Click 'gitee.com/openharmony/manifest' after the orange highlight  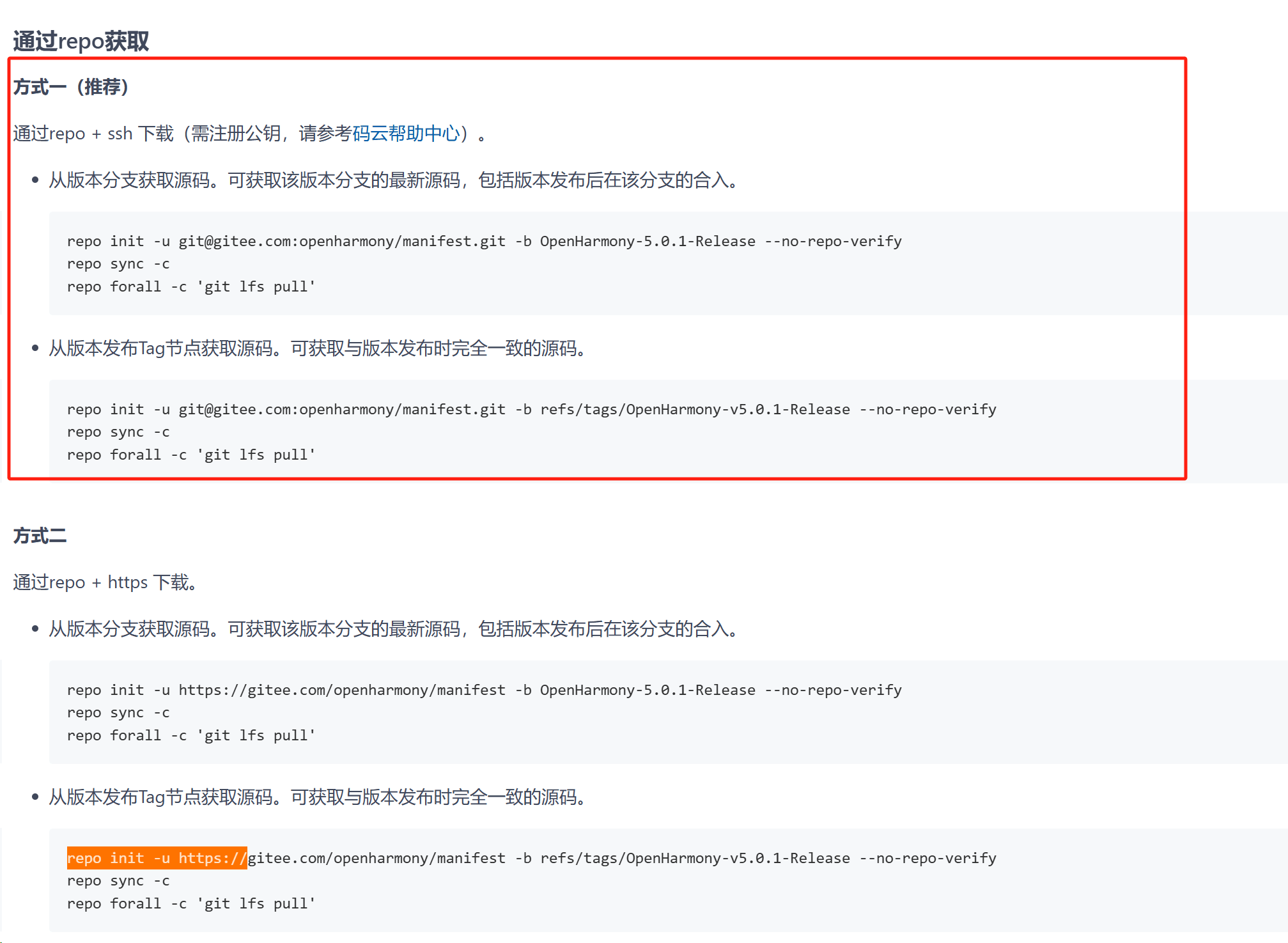point(376,858)
